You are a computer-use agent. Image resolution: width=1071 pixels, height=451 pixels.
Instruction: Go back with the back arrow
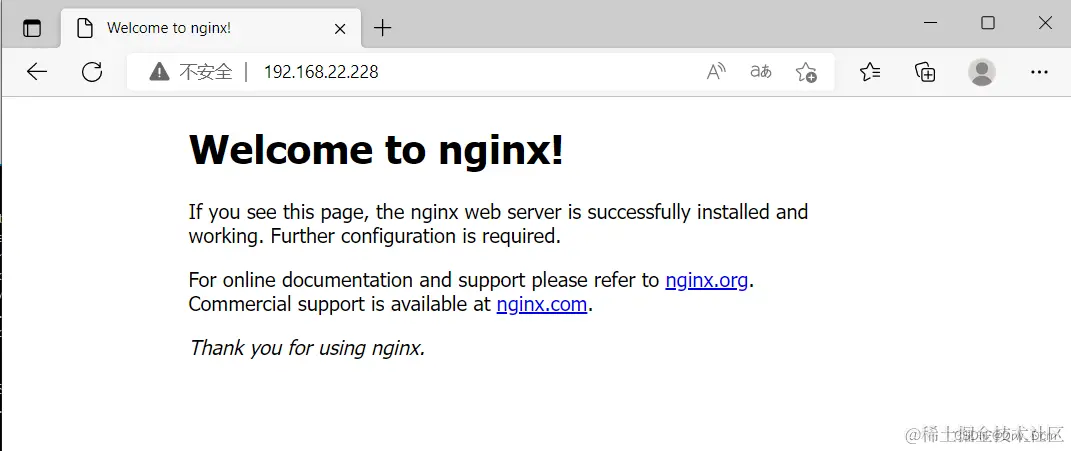pos(37,72)
